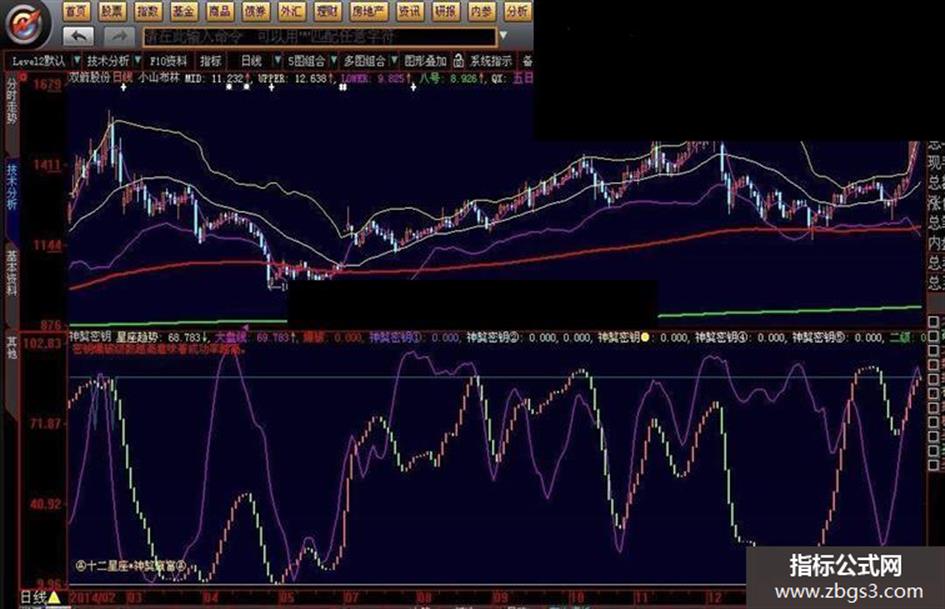Open the 商品 commodities tab
Viewport: 945px width, 609px height.
point(219,11)
